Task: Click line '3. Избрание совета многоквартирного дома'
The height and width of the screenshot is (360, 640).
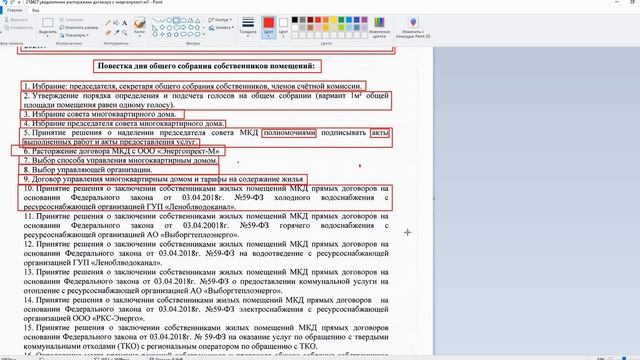Action: (x=99, y=114)
